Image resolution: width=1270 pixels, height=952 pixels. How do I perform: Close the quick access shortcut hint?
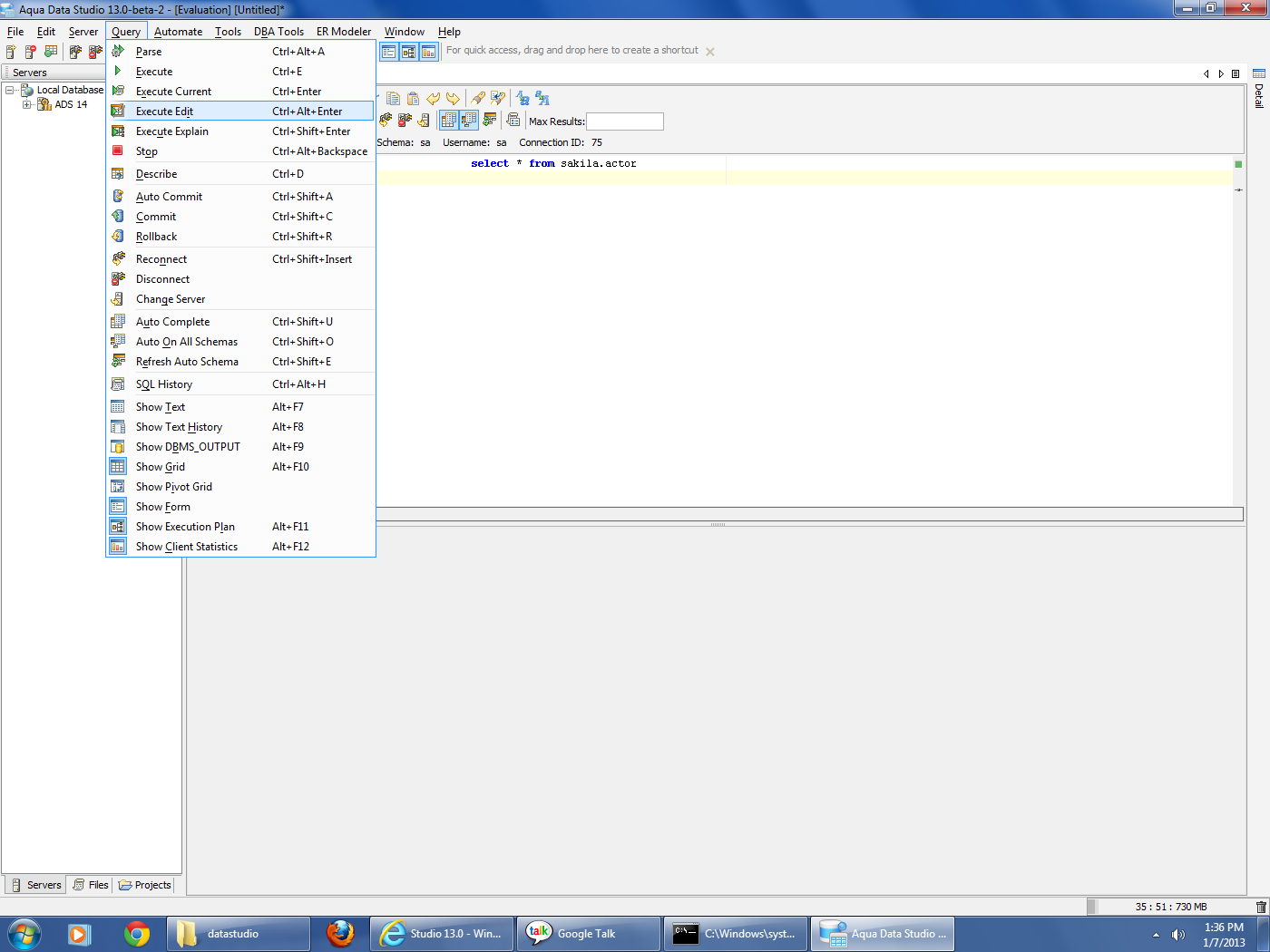coord(710,52)
